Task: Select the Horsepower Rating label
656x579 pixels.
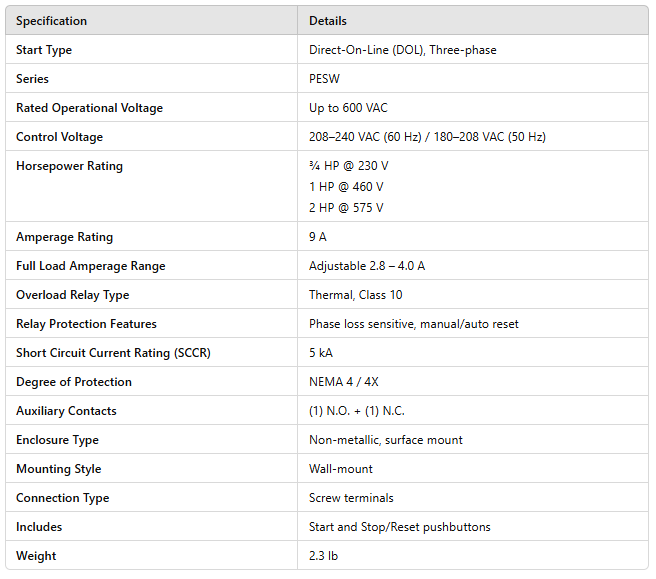Action: [x=69, y=166]
